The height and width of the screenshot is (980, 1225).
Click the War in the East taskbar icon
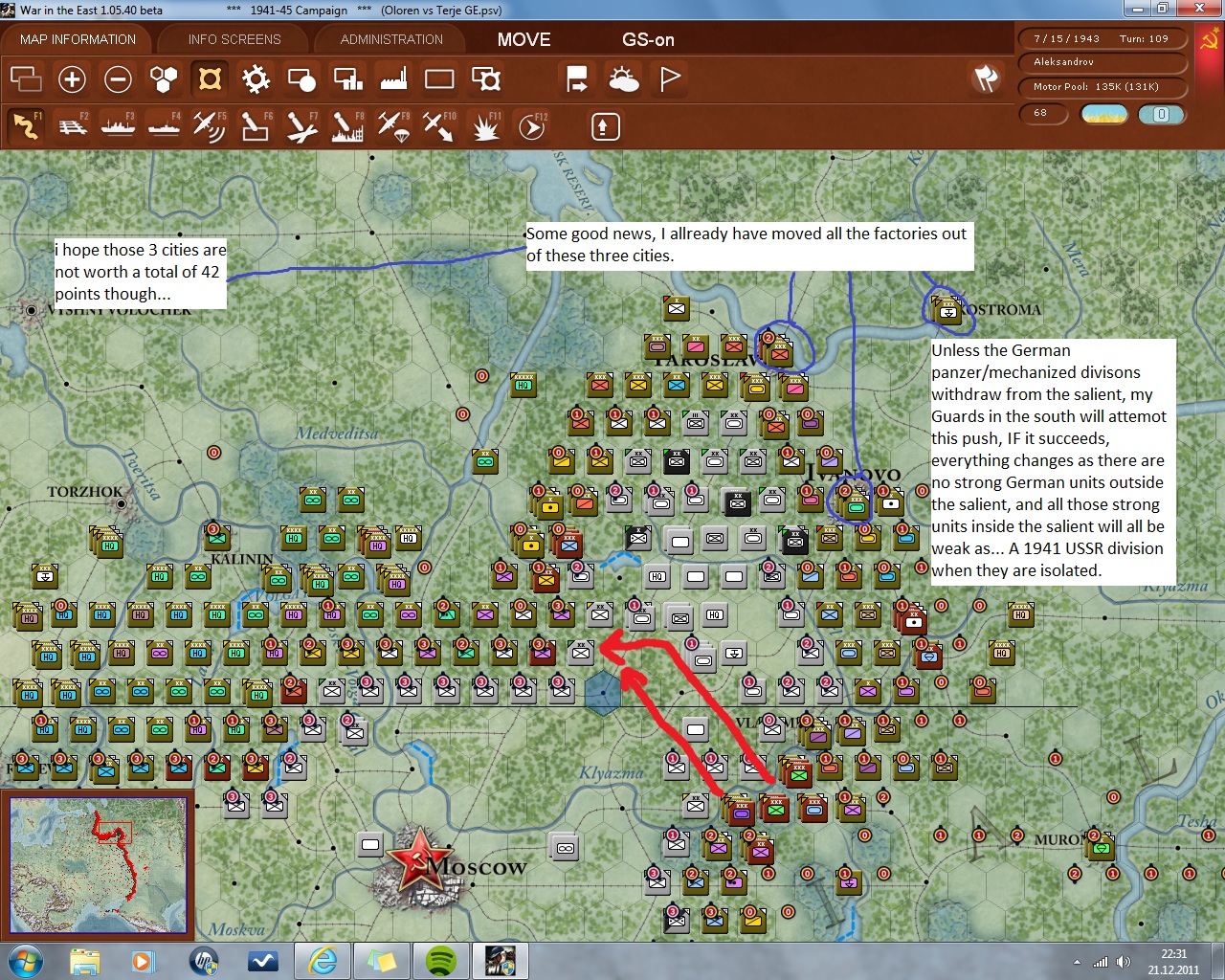tap(500, 960)
